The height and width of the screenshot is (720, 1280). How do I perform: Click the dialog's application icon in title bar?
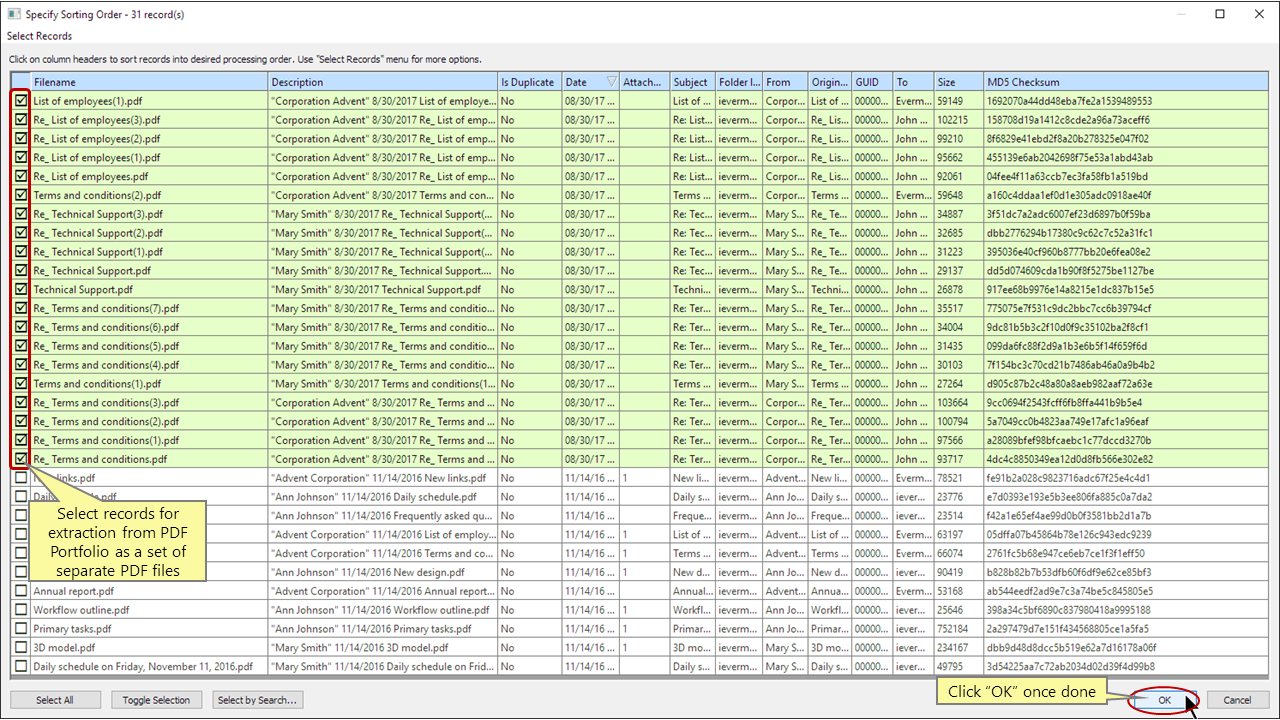(x=12, y=14)
